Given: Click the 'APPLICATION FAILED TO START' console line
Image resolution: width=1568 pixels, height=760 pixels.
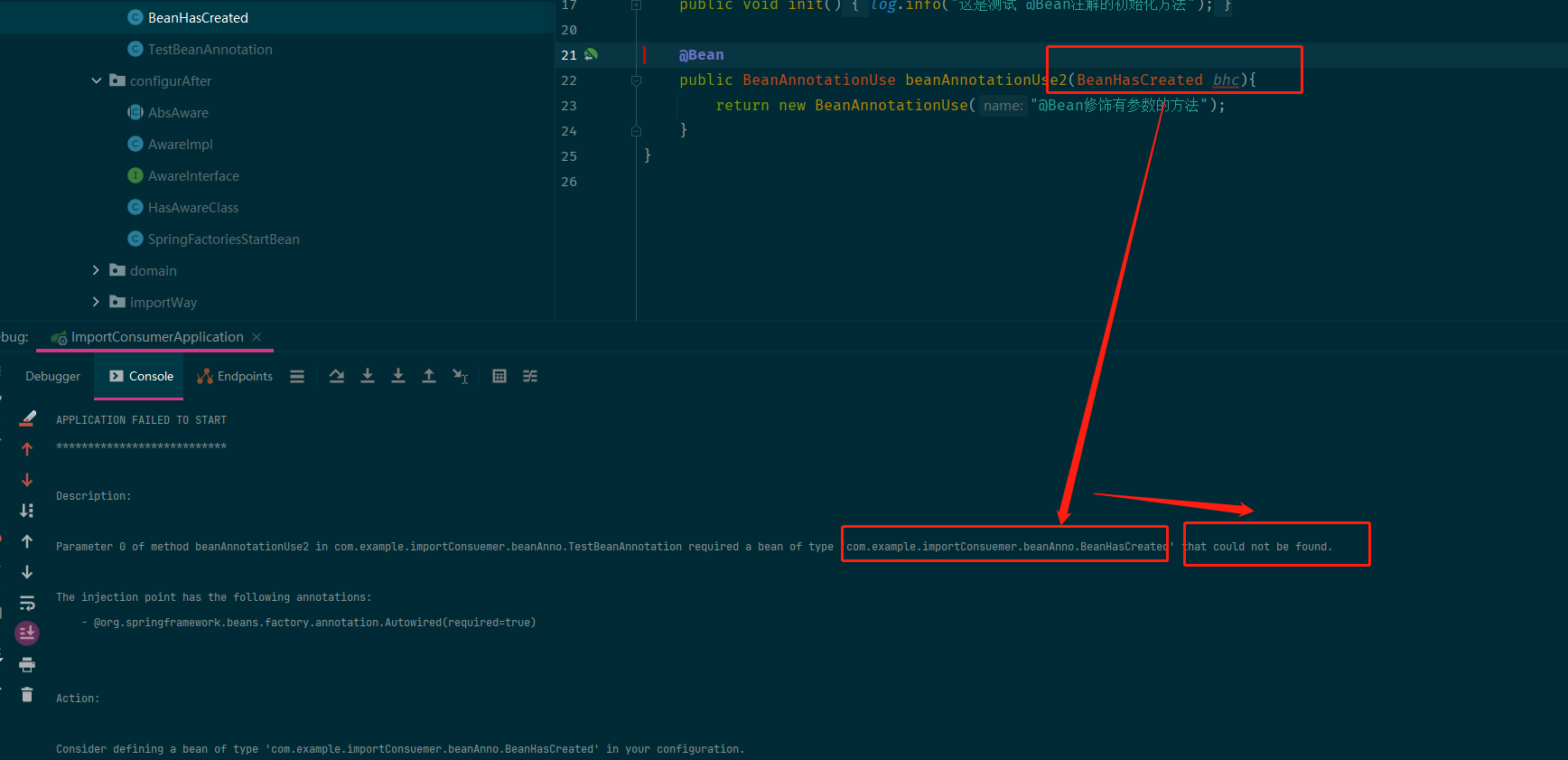Looking at the screenshot, I should pyautogui.click(x=141, y=420).
